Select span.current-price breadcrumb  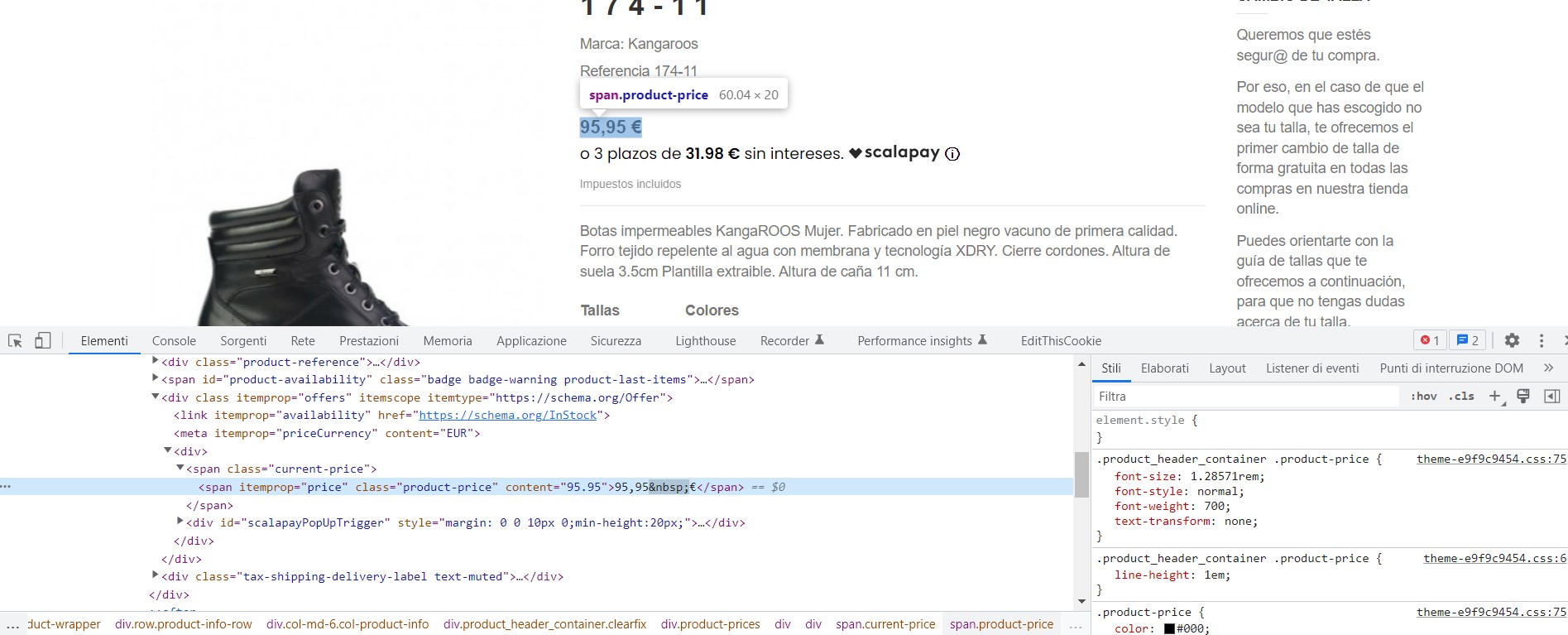885,624
